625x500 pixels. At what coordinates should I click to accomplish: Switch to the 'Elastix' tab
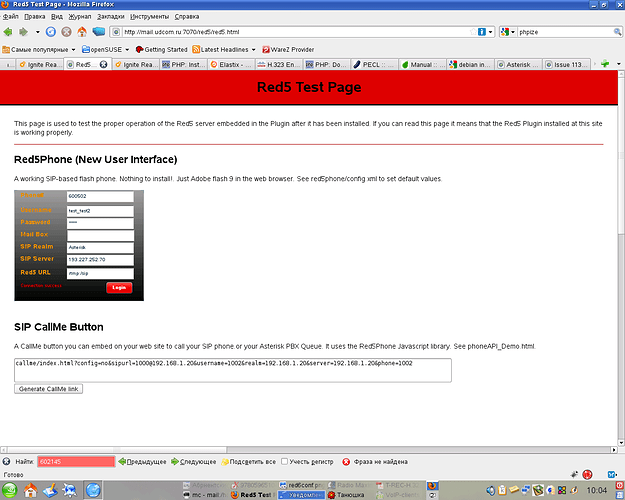pyautogui.click(x=231, y=65)
